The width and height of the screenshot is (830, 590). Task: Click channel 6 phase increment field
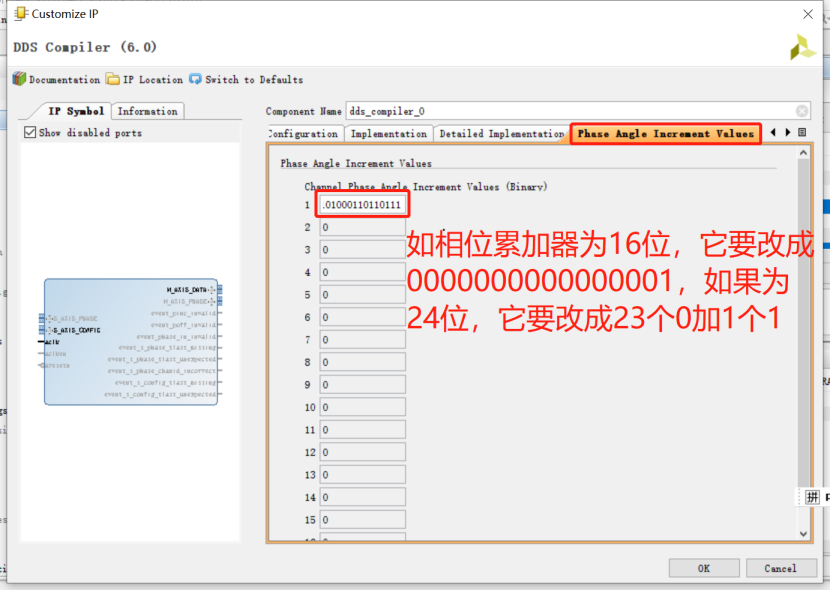click(363, 317)
